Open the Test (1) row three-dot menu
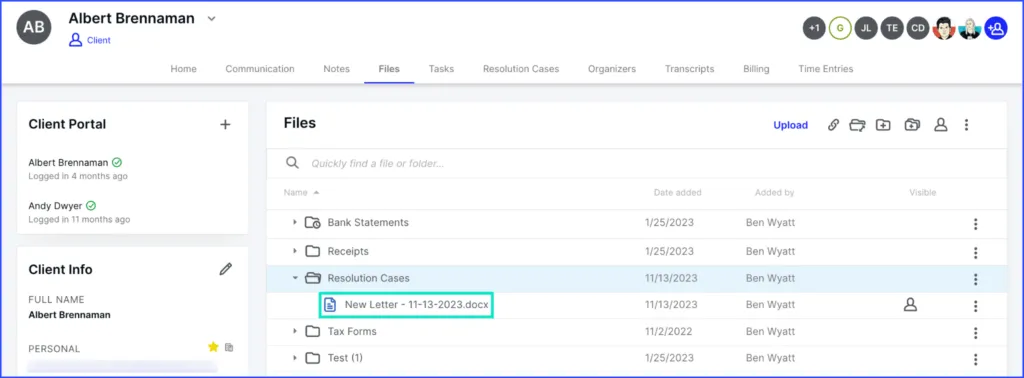This screenshot has width=1024, height=378. click(976, 360)
